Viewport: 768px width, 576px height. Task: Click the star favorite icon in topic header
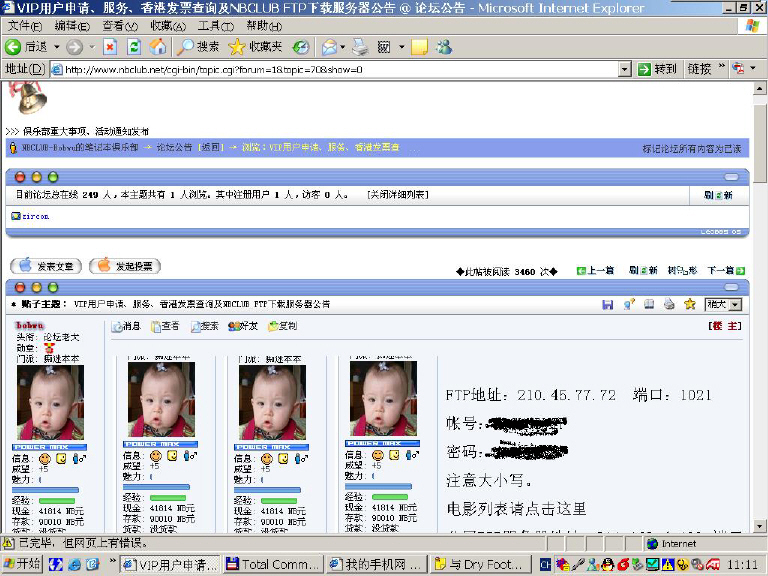pos(689,304)
